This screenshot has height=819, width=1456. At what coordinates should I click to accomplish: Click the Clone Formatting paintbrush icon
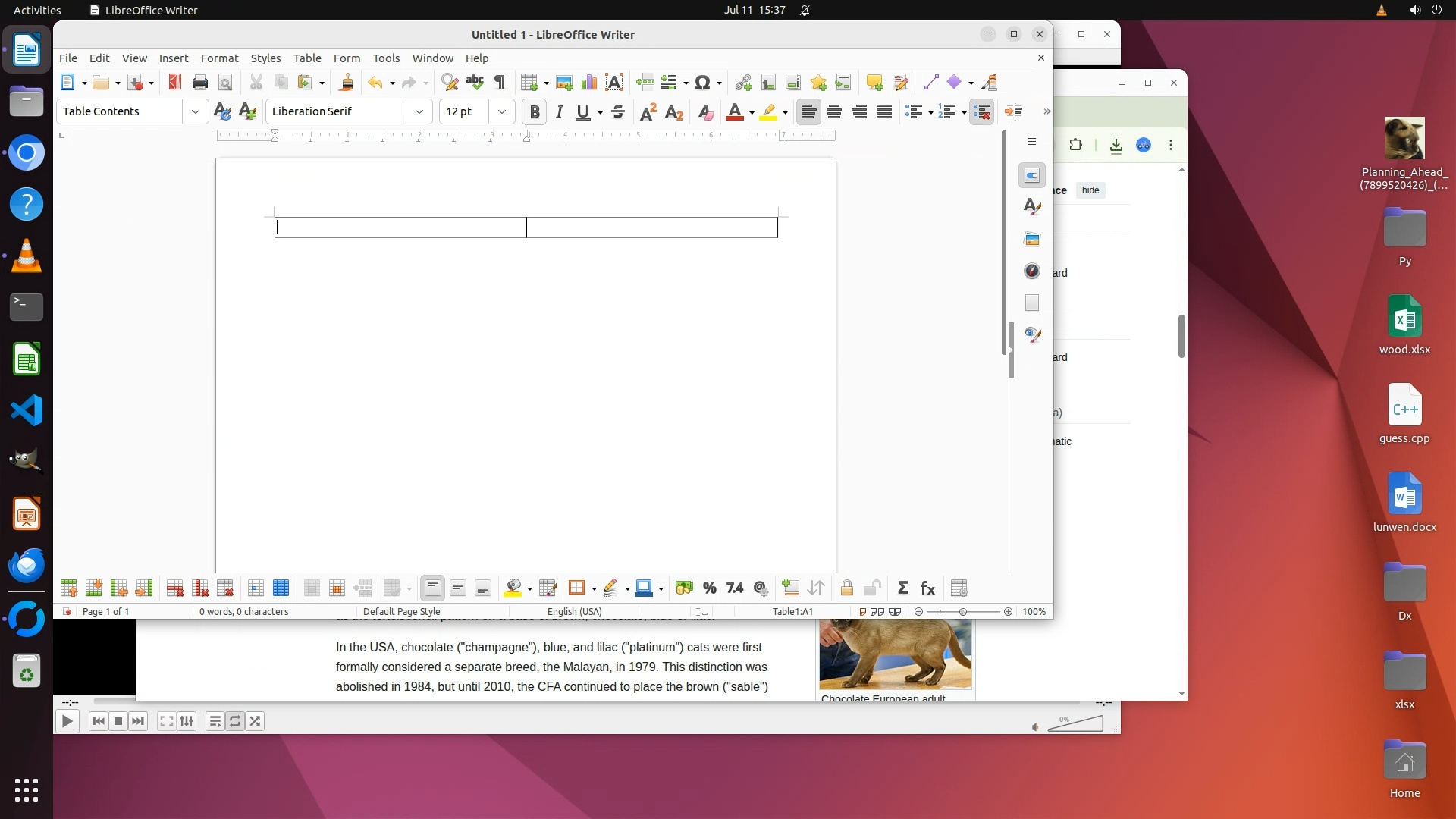pyautogui.click(x=347, y=83)
